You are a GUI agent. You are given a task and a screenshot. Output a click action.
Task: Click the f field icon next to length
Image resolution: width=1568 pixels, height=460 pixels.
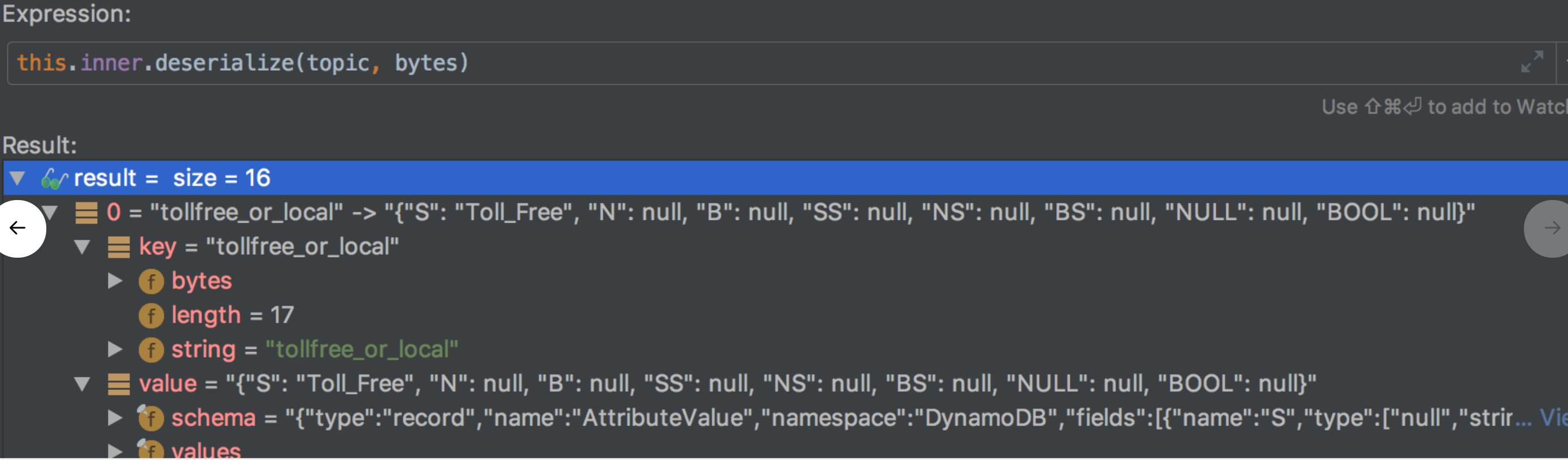[x=150, y=315]
